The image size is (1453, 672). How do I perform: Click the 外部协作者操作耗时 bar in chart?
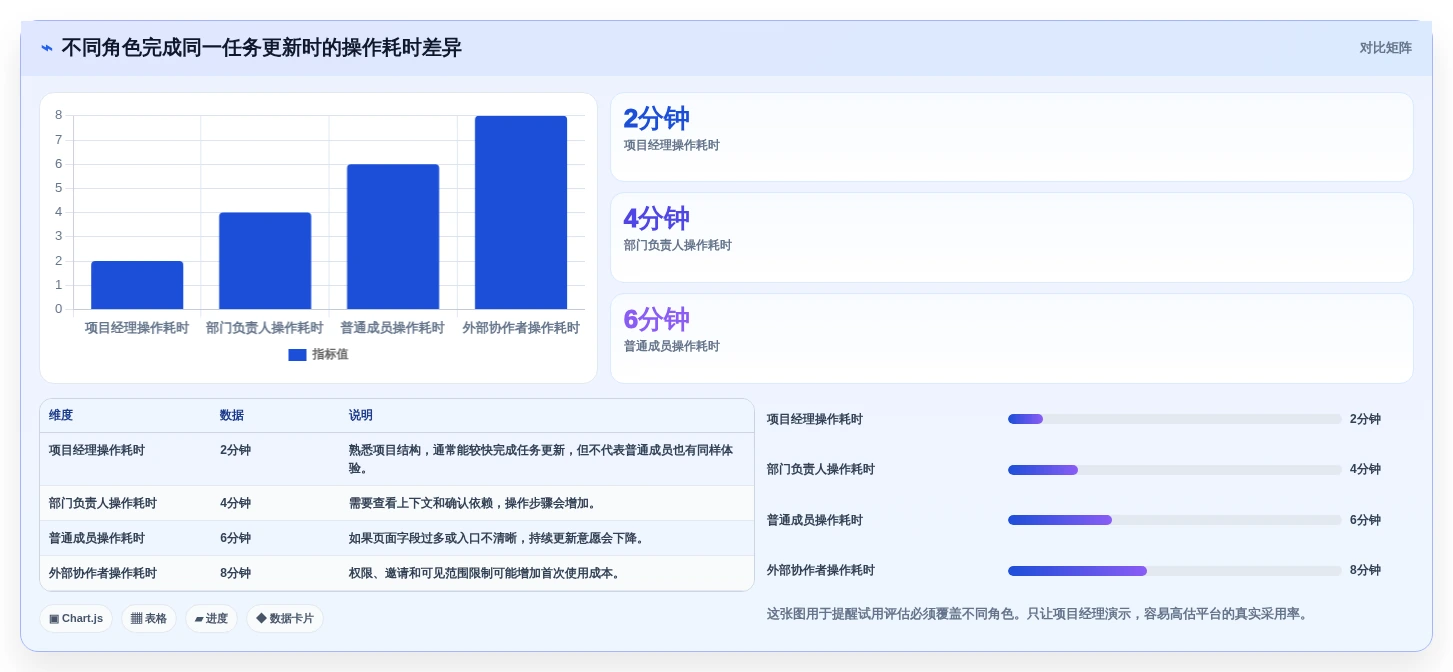(521, 213)
